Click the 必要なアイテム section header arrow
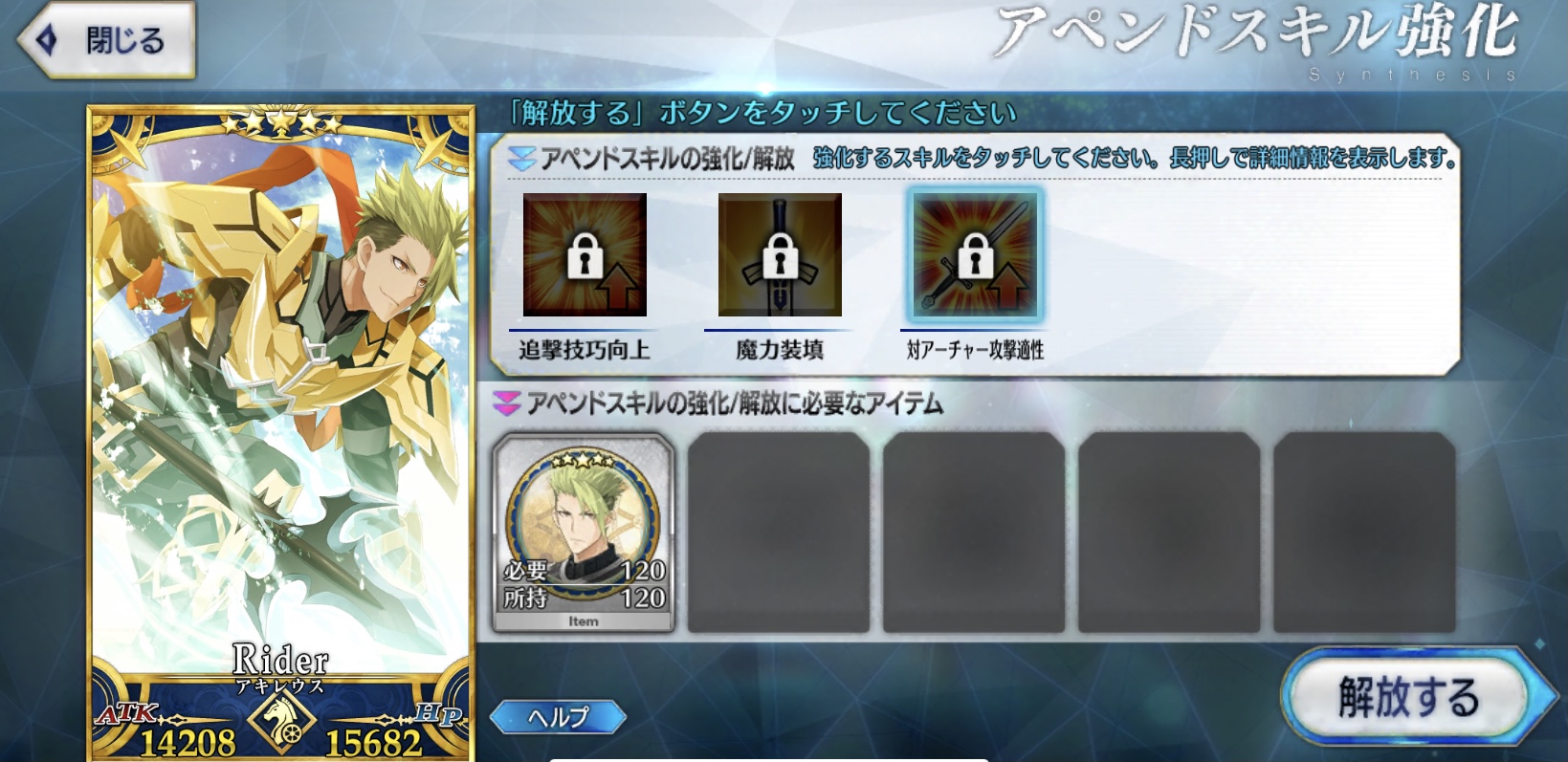 (x=506, y=403)
